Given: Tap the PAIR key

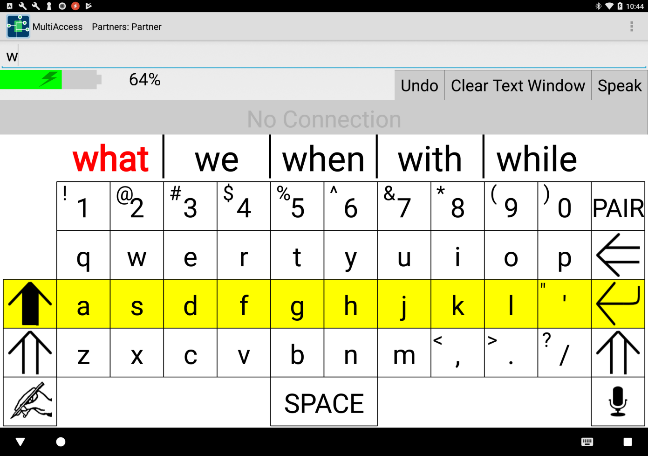Looking at the screenshot, I should tap(618, 208).
